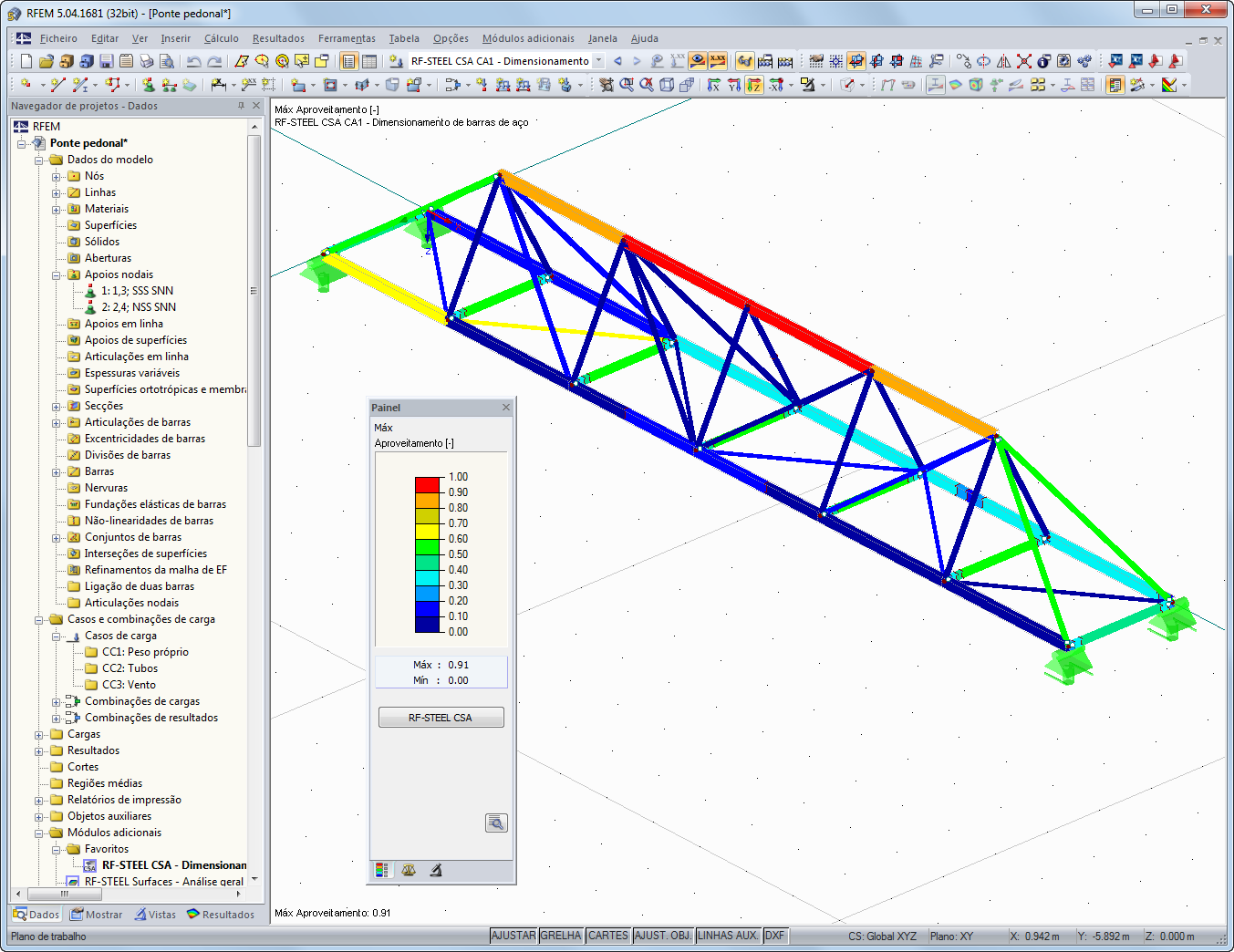
Task: Click the dimension tool icon
Action: [x=219, y=85]
